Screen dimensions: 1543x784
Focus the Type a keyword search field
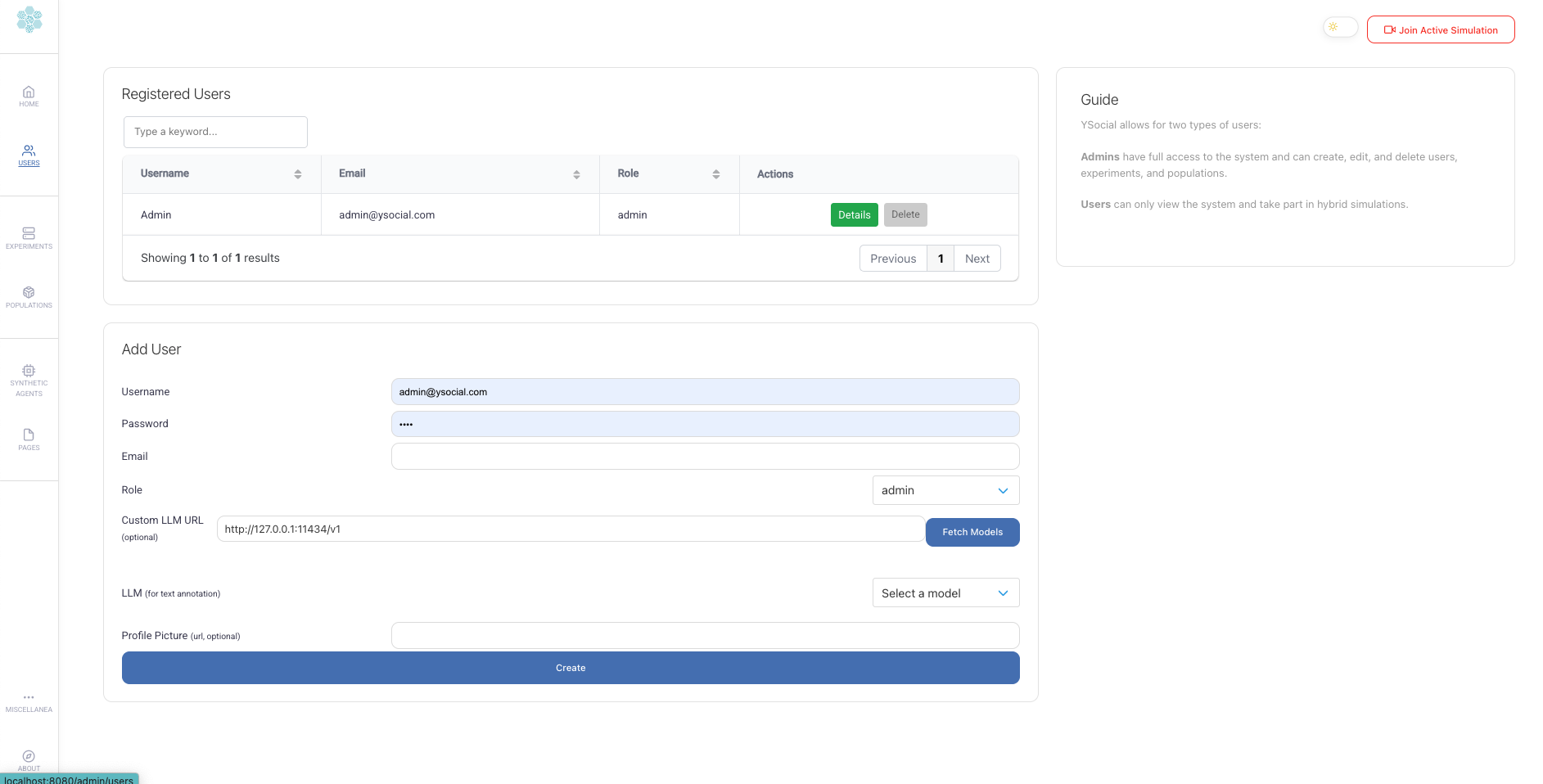pos(215,132)
